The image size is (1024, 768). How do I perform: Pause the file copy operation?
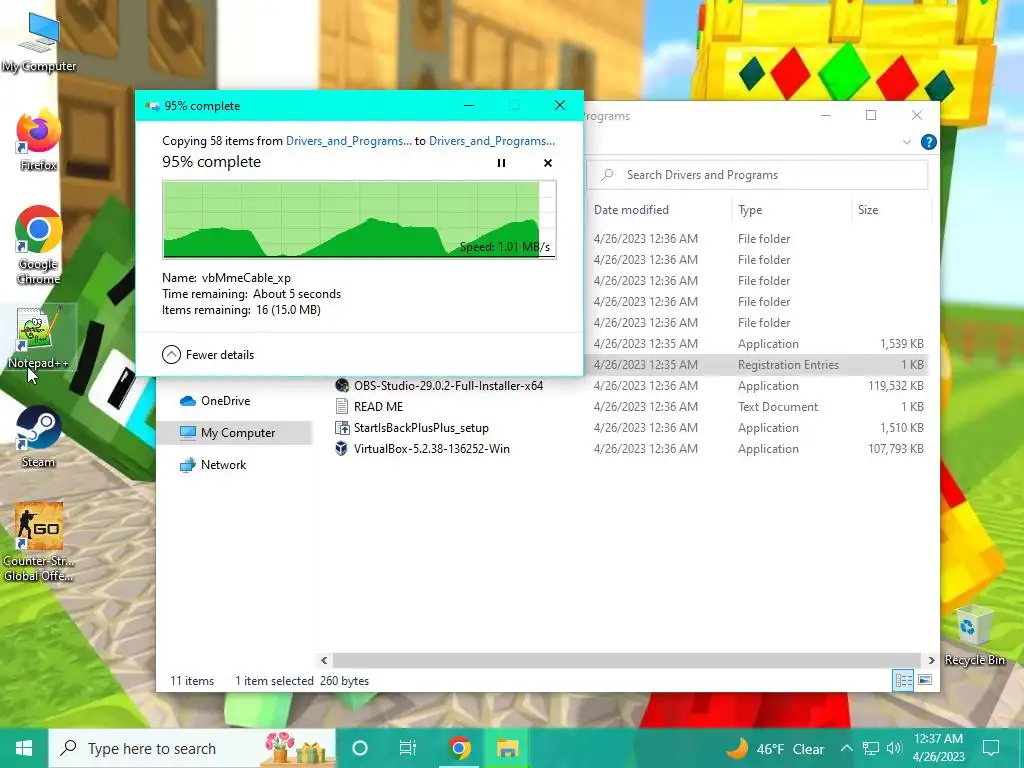[x=502, y=163]
